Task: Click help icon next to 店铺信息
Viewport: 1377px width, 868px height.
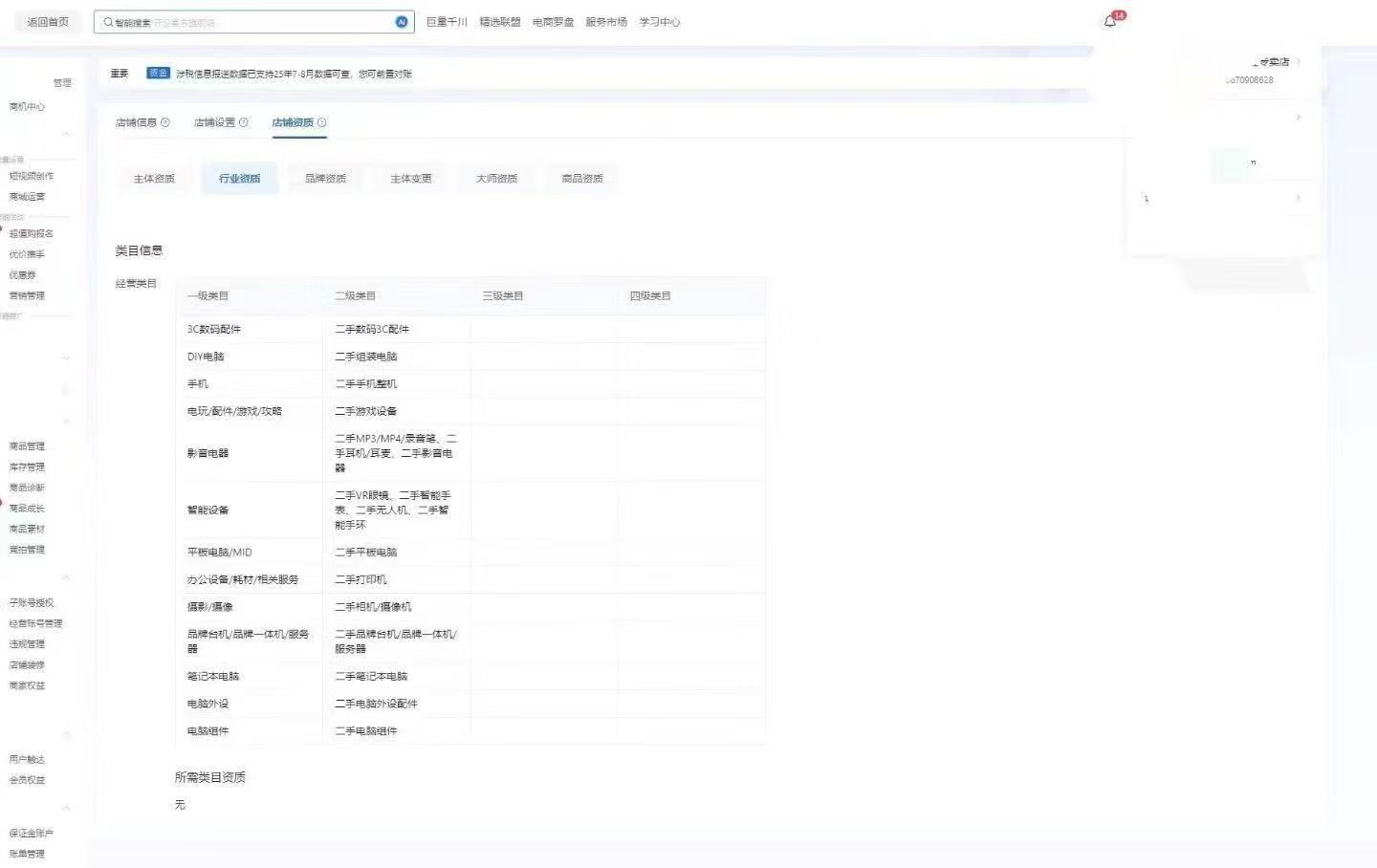Action: pyautogui.click(x=165, y=122)
